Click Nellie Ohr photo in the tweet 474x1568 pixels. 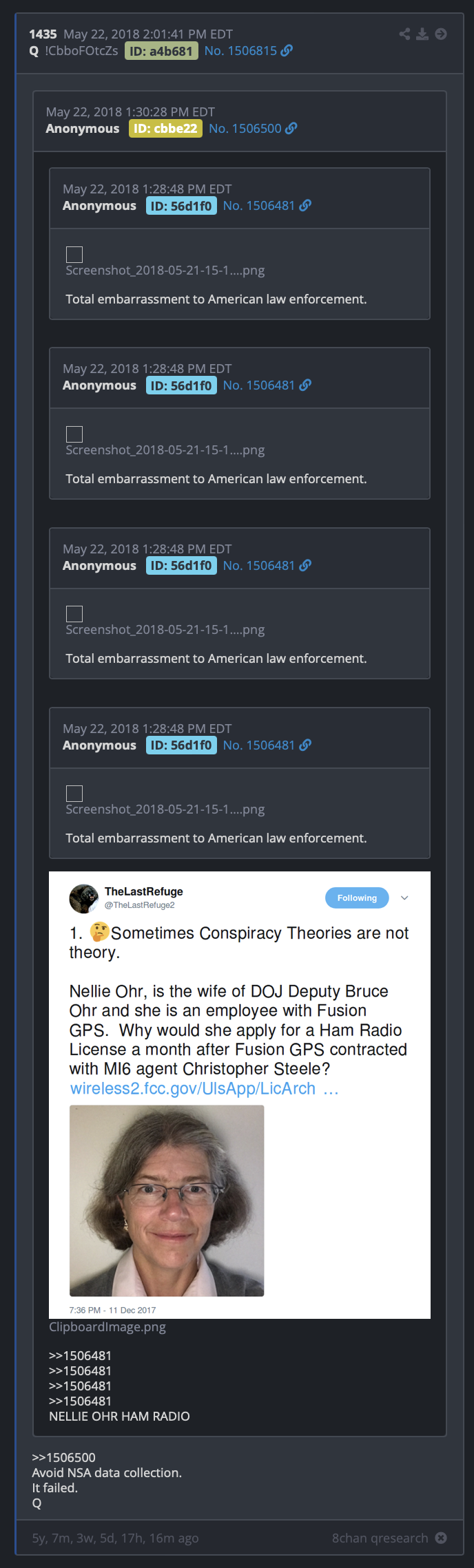pyautogui.click(x=167, y=1200)
